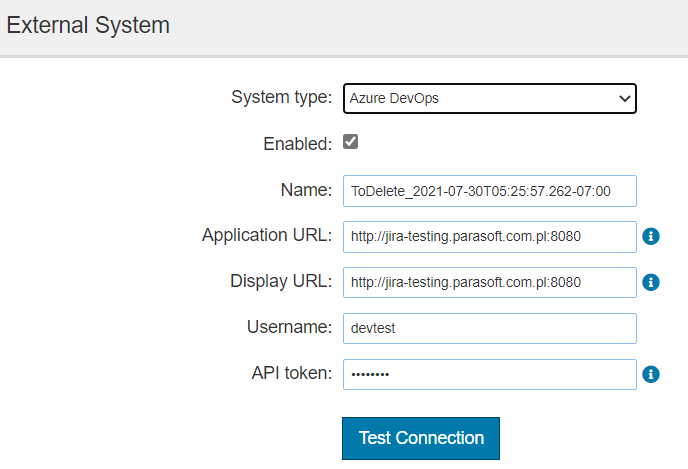This screenshot has width=688, height=469.
Task: Click the info icon beside API token
Action: [x=651, y=374]
